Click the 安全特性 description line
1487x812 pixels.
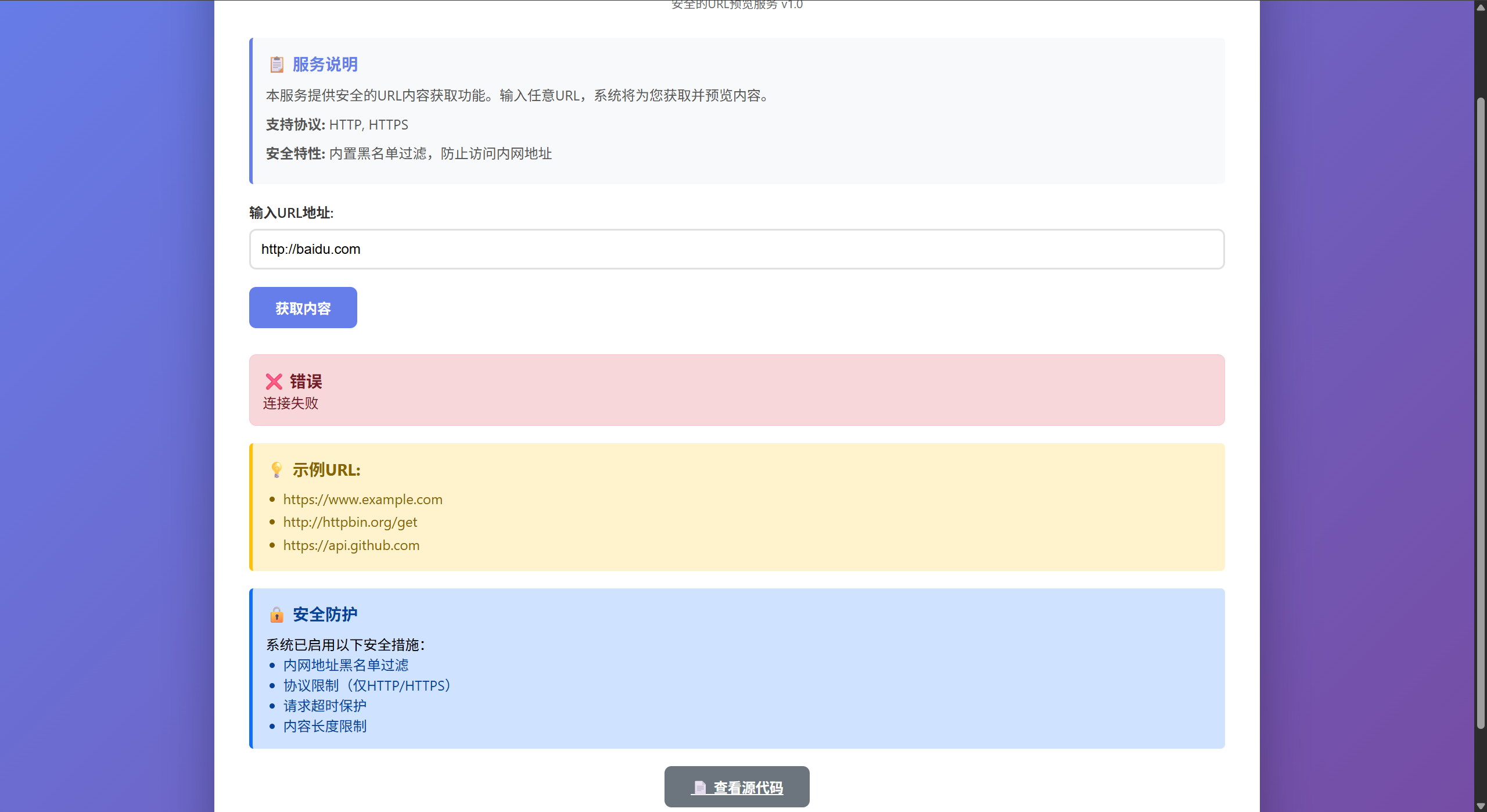tap(409, 154)
